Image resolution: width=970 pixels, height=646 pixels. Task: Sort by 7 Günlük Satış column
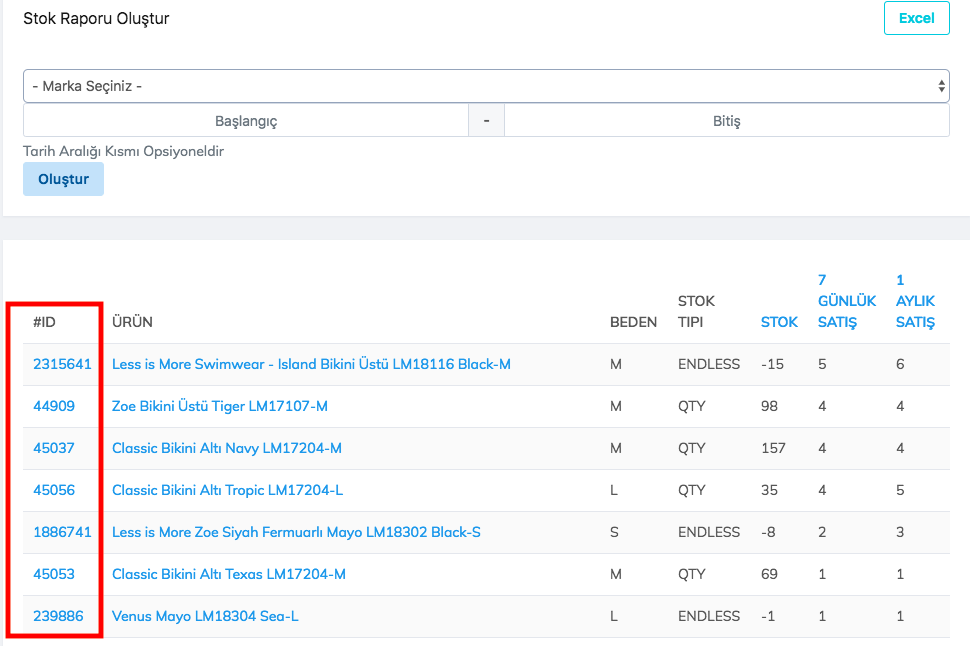click(846, 301)
